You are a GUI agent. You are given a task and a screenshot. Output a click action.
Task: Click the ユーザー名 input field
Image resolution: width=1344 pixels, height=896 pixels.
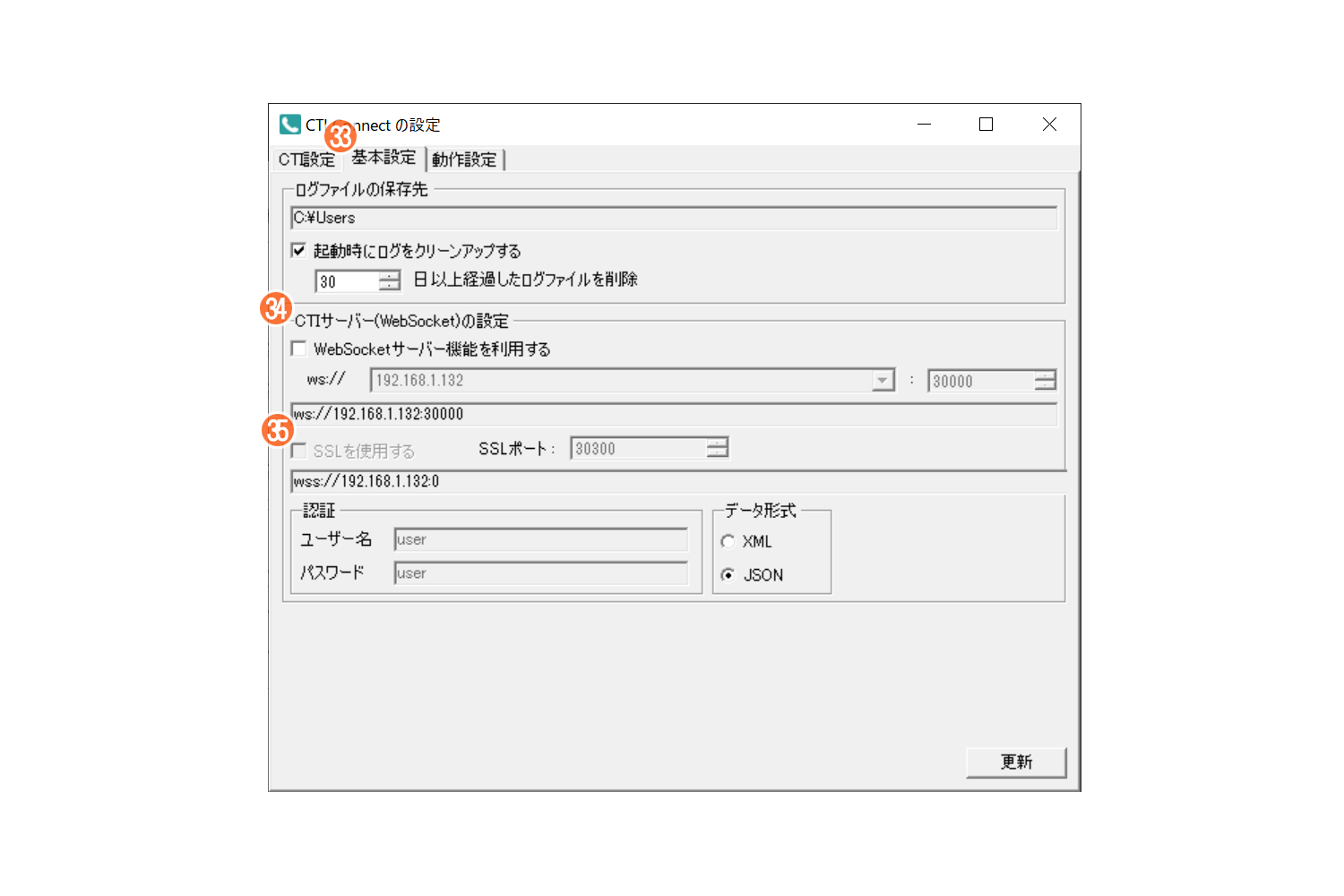[541, 539]
